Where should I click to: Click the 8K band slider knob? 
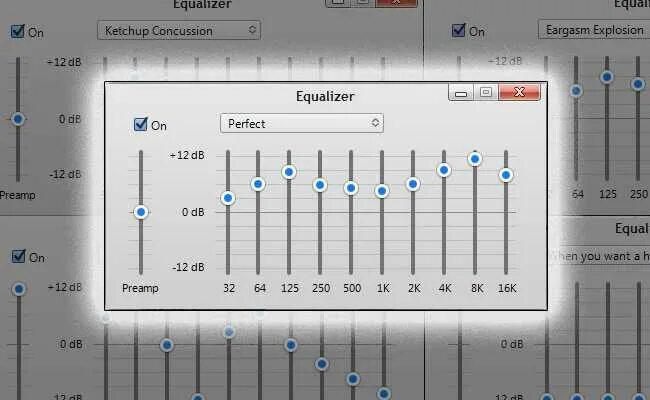475,159
